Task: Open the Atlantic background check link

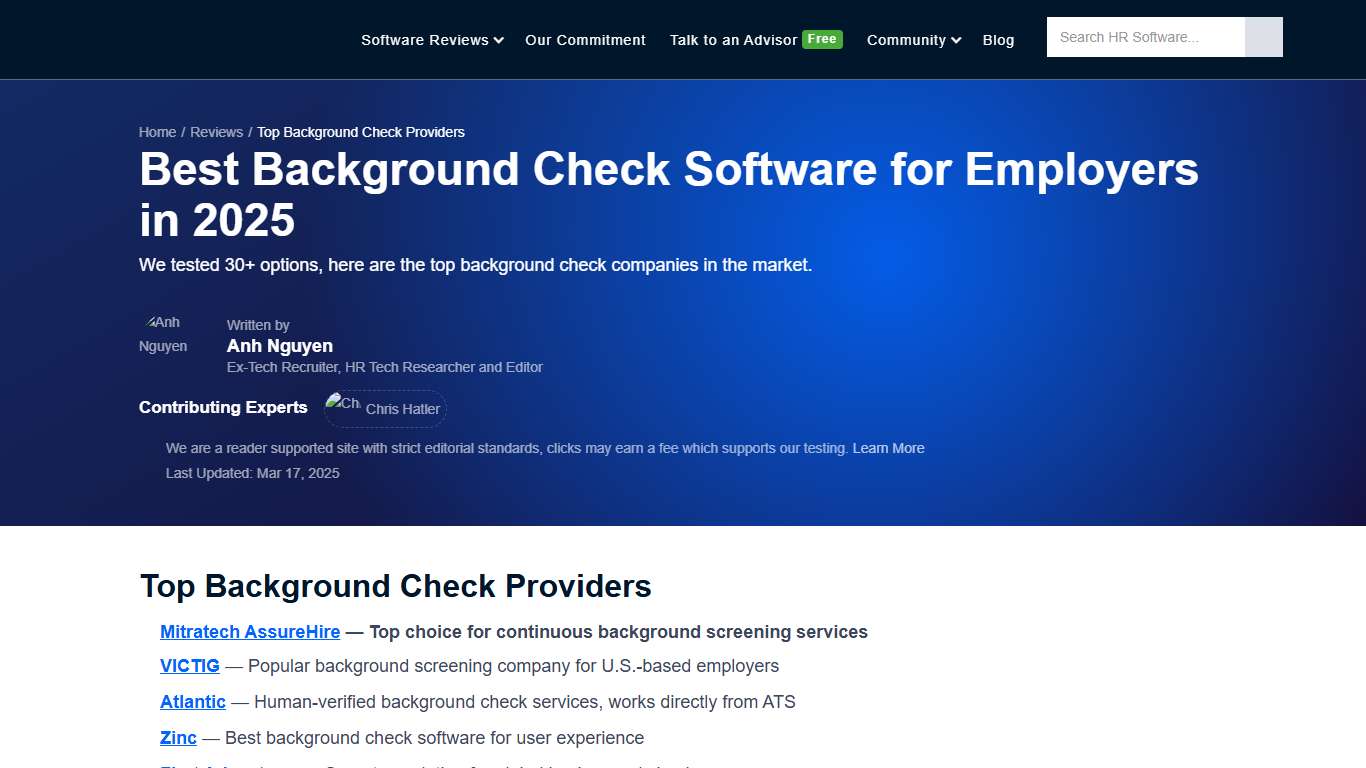Action: pos(193,702)
